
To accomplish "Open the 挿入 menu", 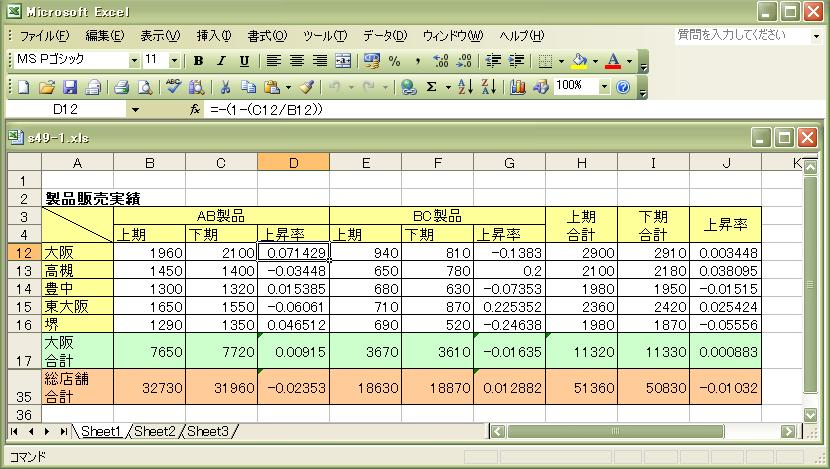I will 214,35.
